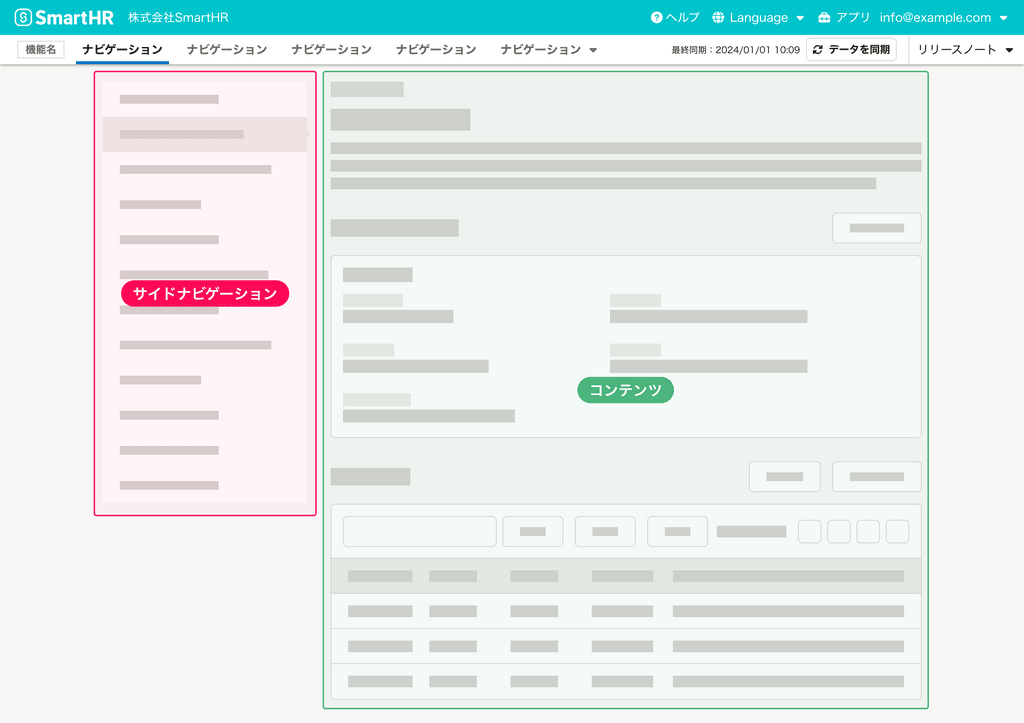Select the highlighted side navigation item
Image resolution: width=1024 pixels, height=723 pixels.
point(204,134)
